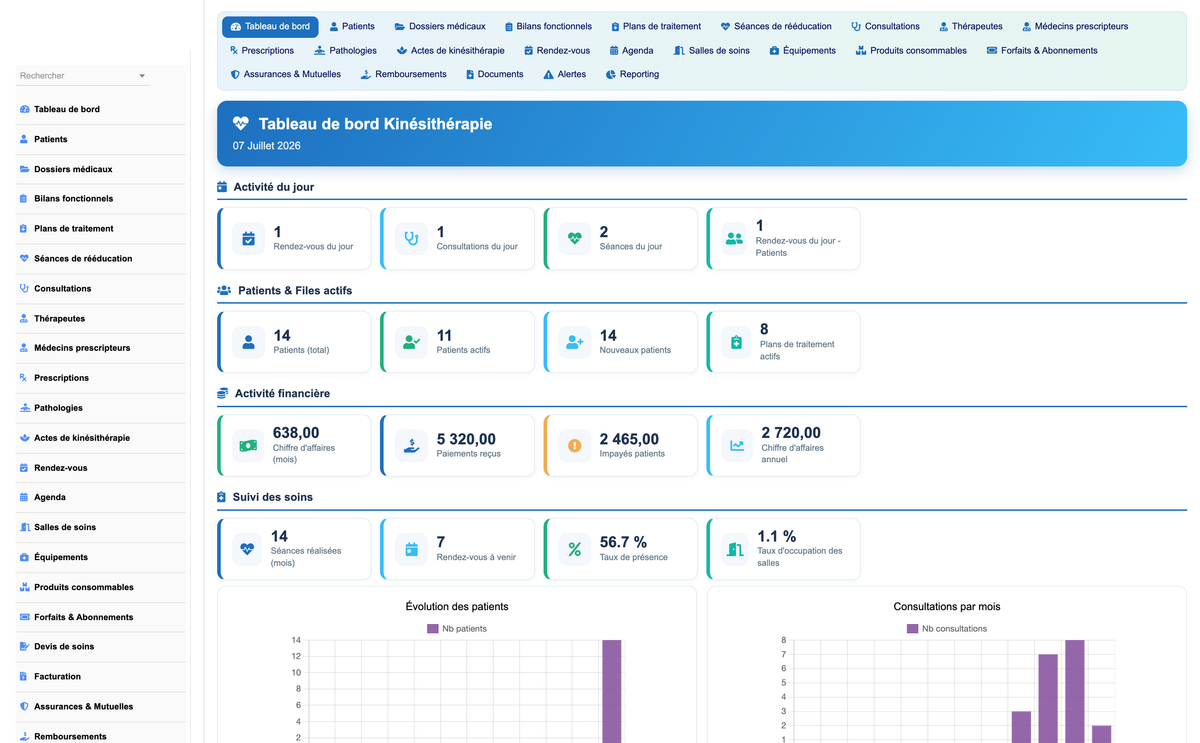Click the 56.7 % Taux de présence value
The height and width of the screenshot is (743, 1200).
click(x=623, y=542)
